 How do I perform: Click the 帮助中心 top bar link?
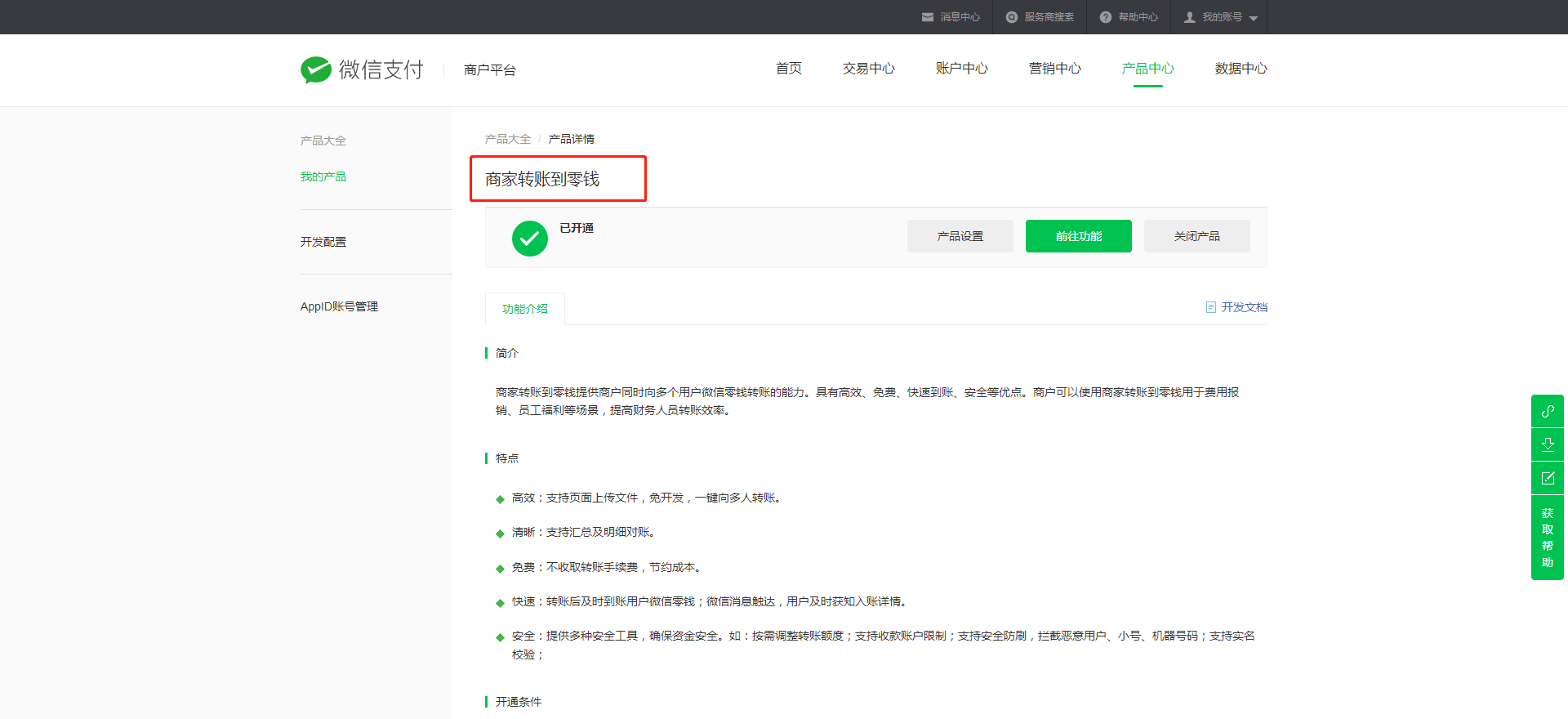(x=1138, y=17)
